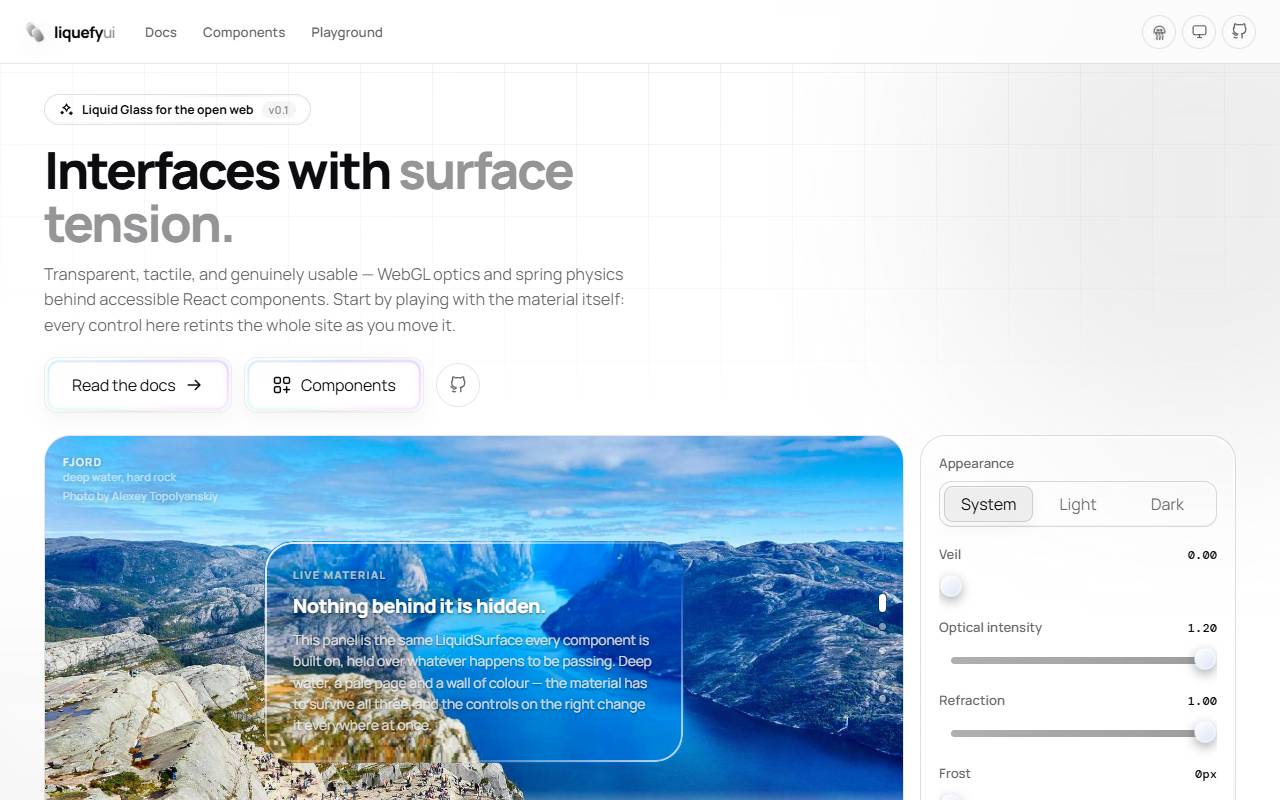The height and width of the screenshot is (800, 1280).
Task: Click the "LIVE MATERIAL" label on the glass panel
Action: pos(339,575)
